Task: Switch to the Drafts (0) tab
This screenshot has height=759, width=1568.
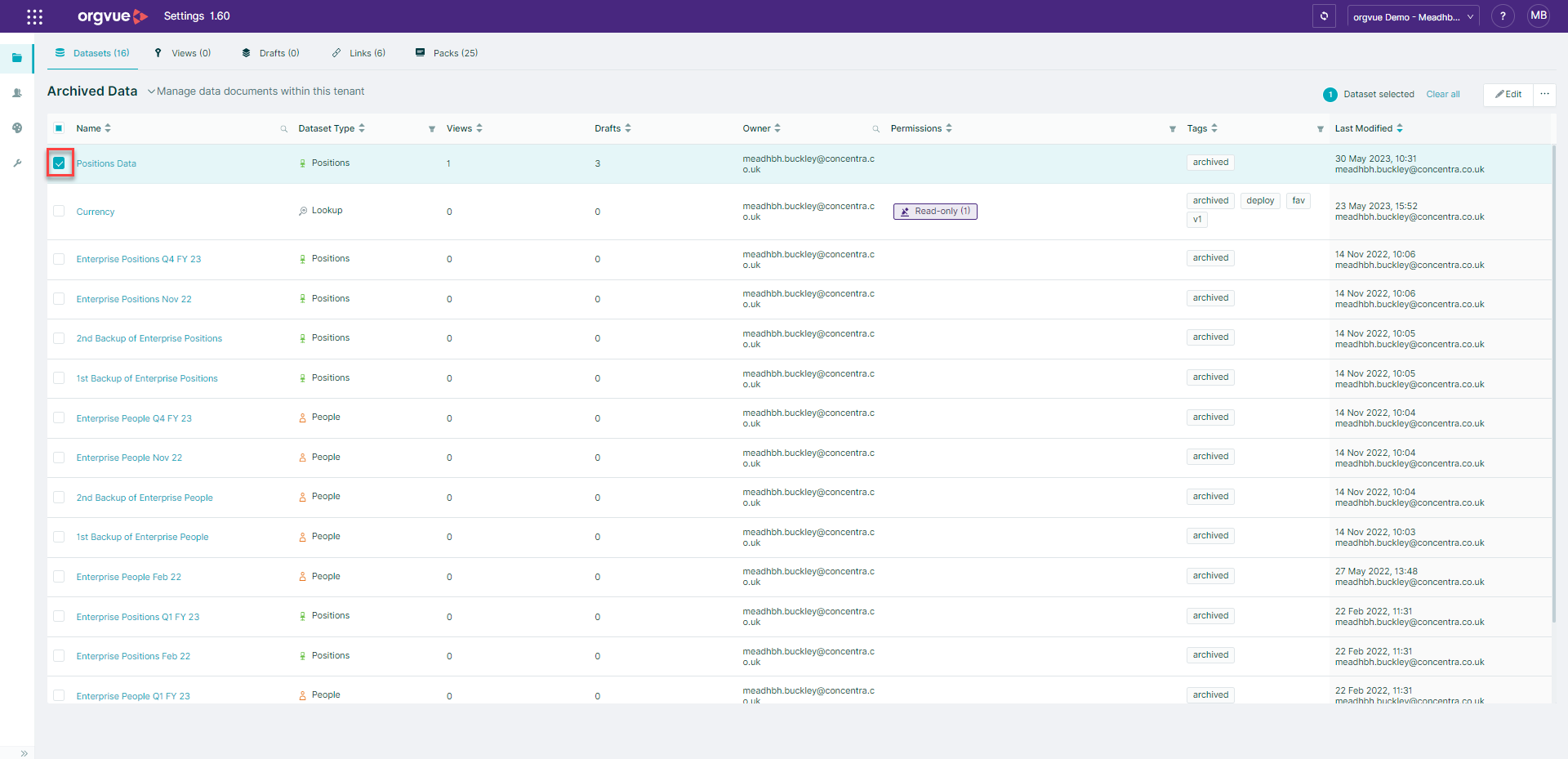Action: tap(270, 53)
